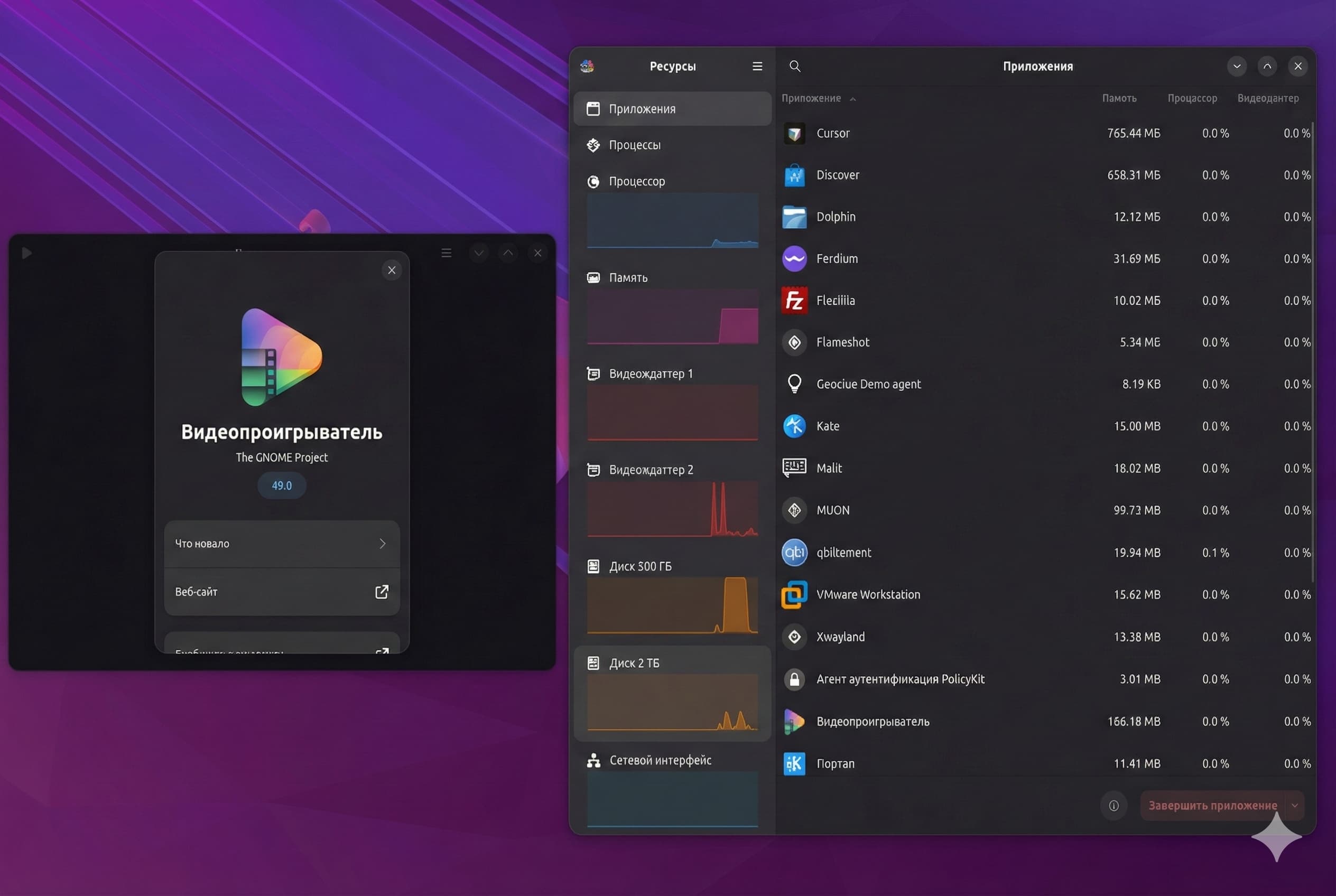This screenshot has width=1336, height=896.
Task: Open external link icon for Веб-сайт
Action: [x=382, y=592]
